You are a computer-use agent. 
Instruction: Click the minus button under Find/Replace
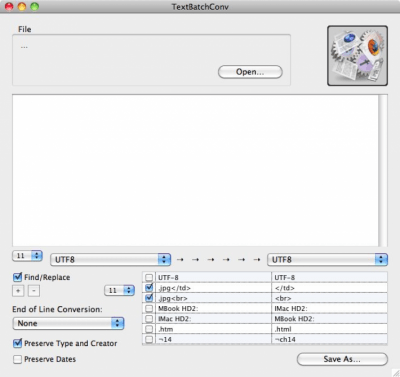tap(34, 291)
